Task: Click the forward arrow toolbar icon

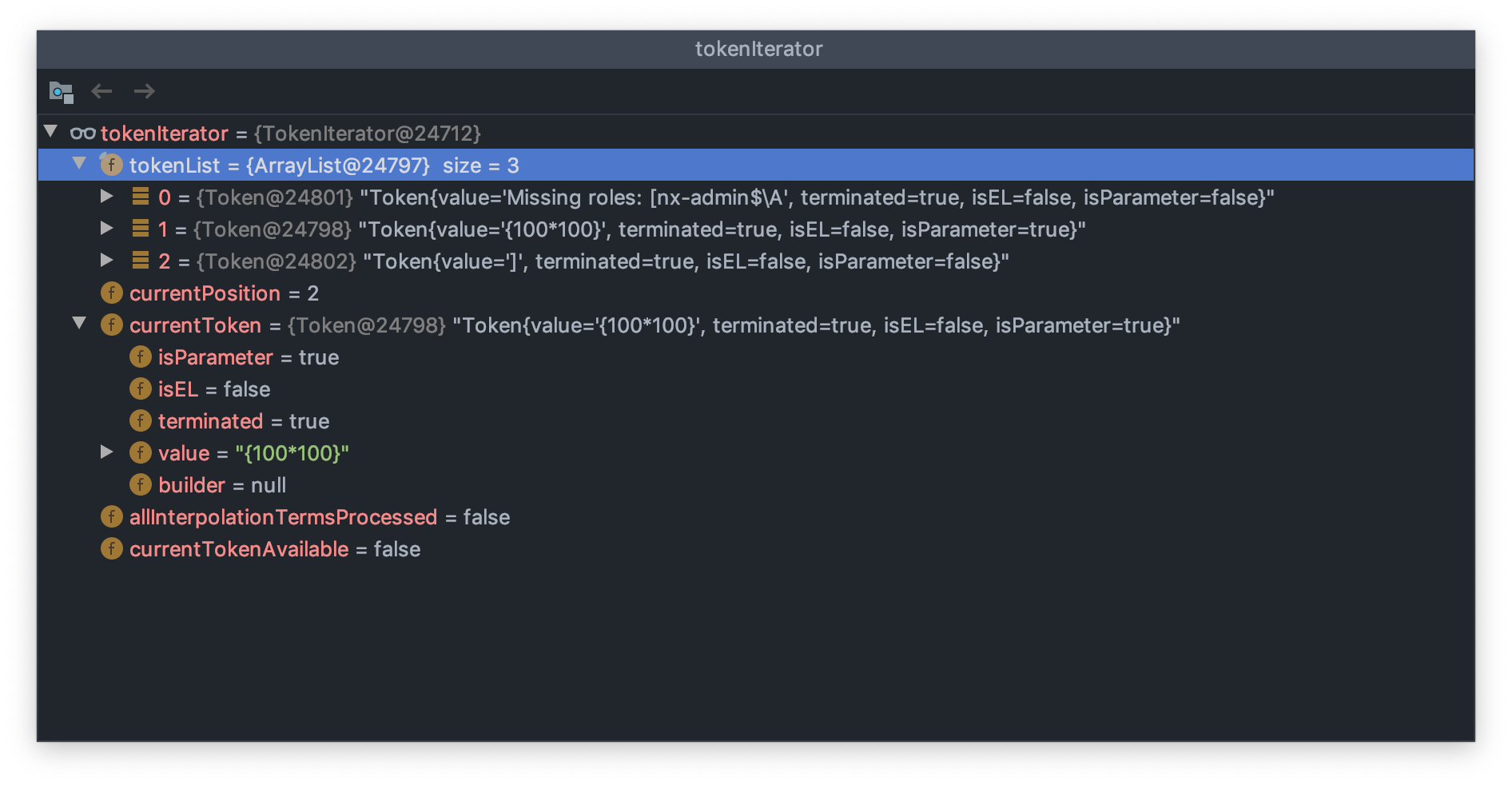Action: tap(145, 91)
